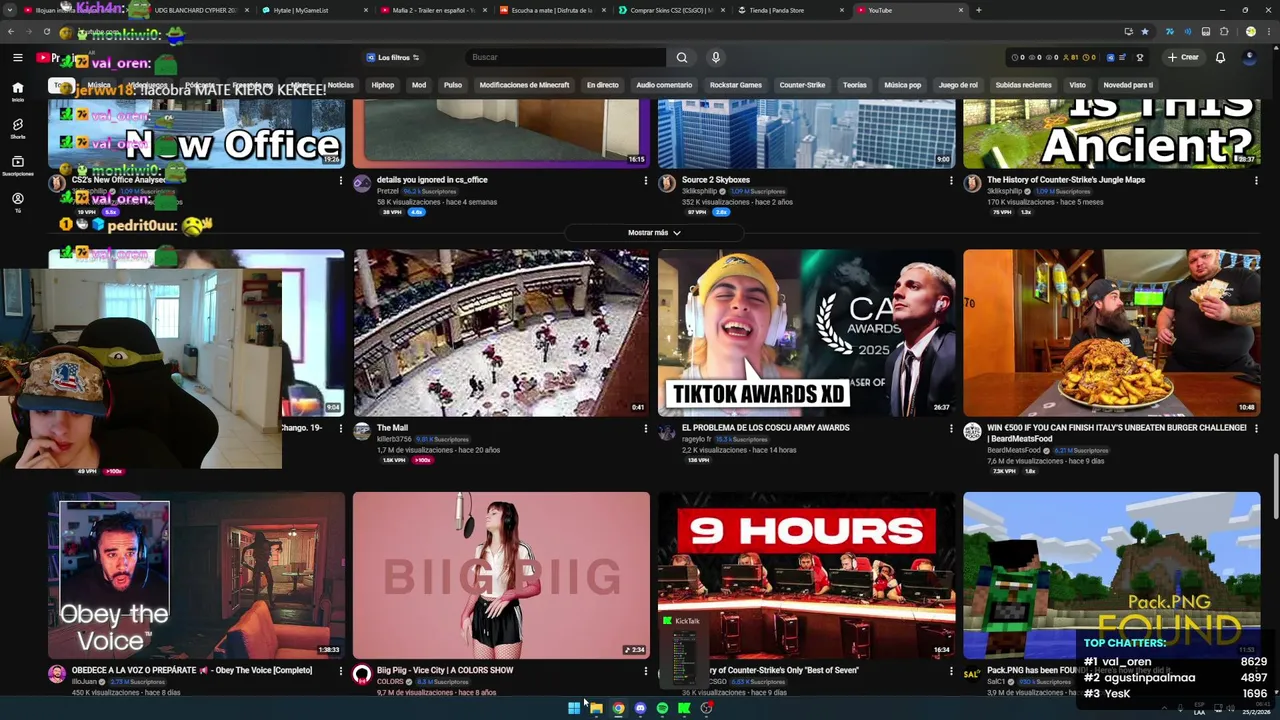Screen dimensions: 1280x720
Task: Open options for CS2's New Office Analysed video
Action: point(340,181)
